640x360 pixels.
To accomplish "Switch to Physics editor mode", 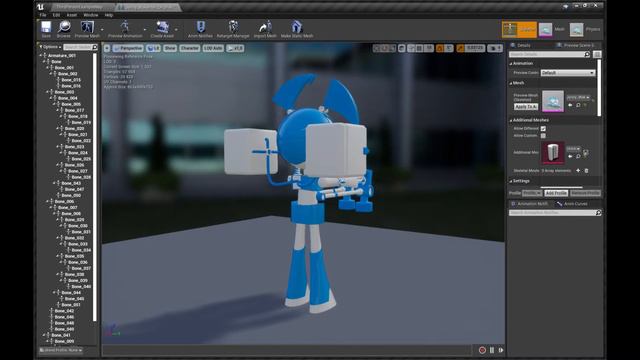I will (585, 29).
